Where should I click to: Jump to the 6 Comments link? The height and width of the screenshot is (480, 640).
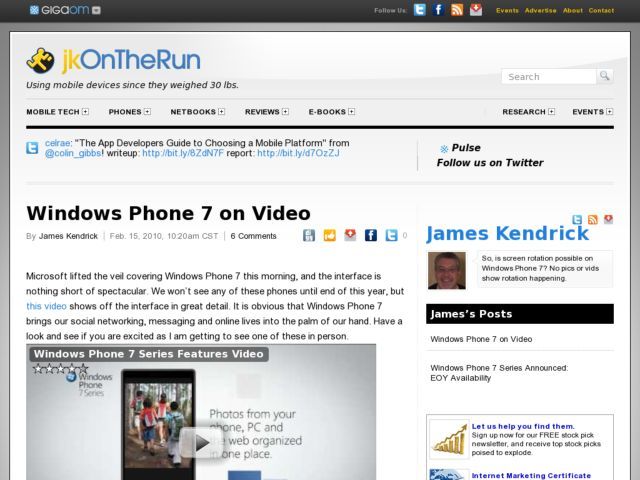(253, 236)
